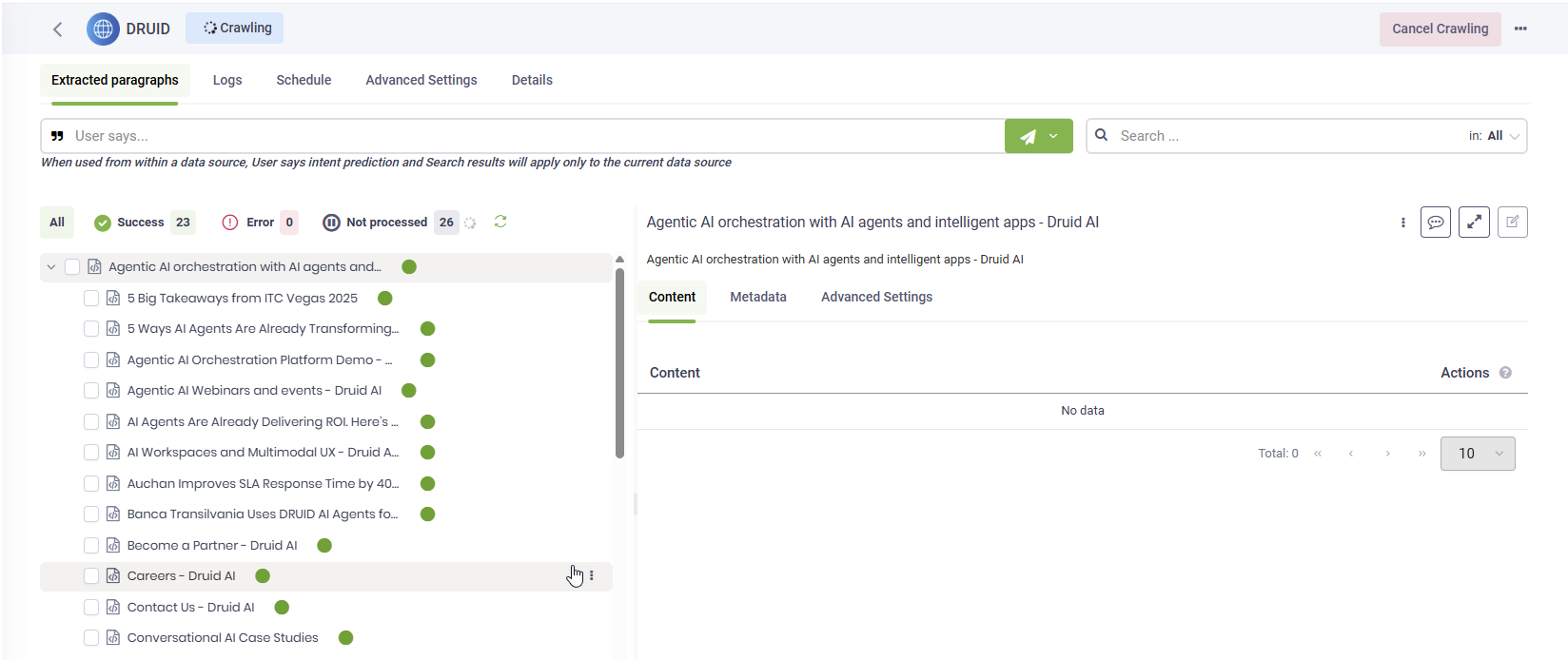Open the chat bubble icon in paragraph header
Screen dimensions: 1568x660
[x=1435, y=222]
